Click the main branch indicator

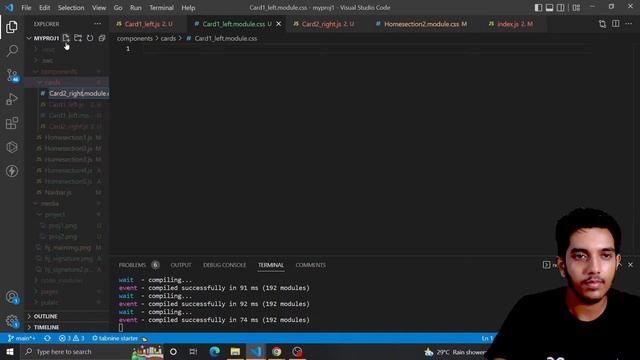22,338
